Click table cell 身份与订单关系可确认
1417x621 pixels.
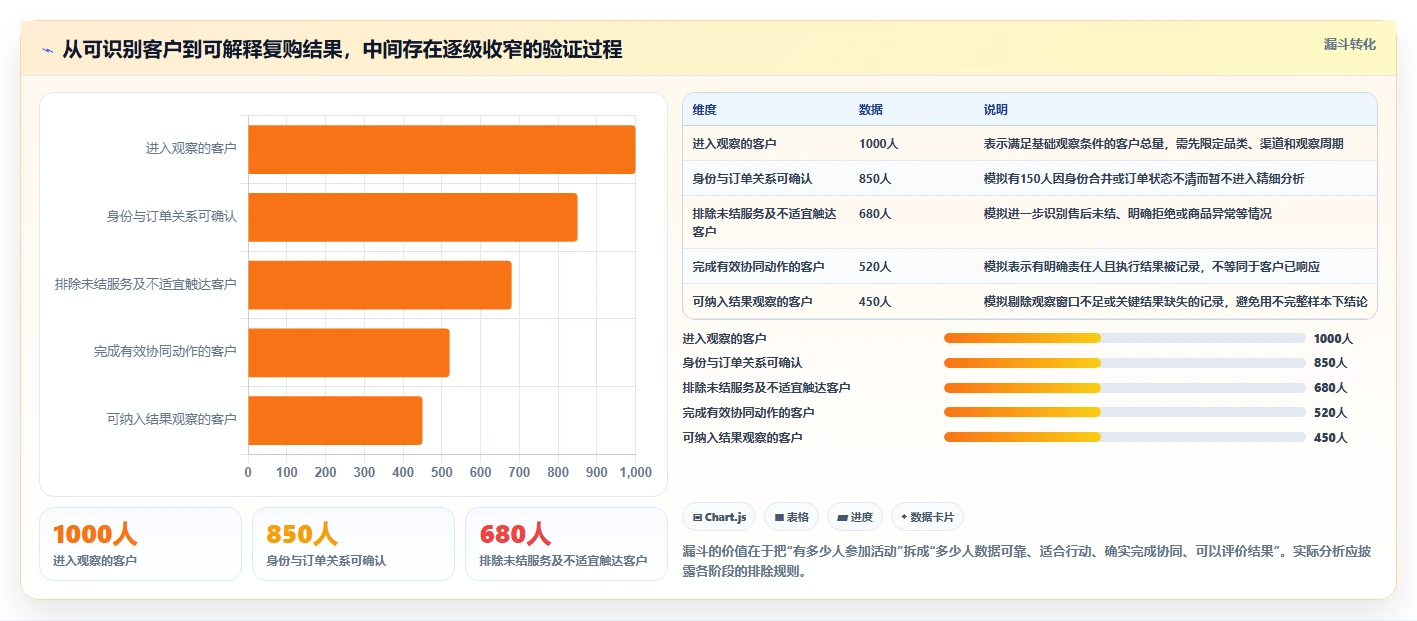752,178
